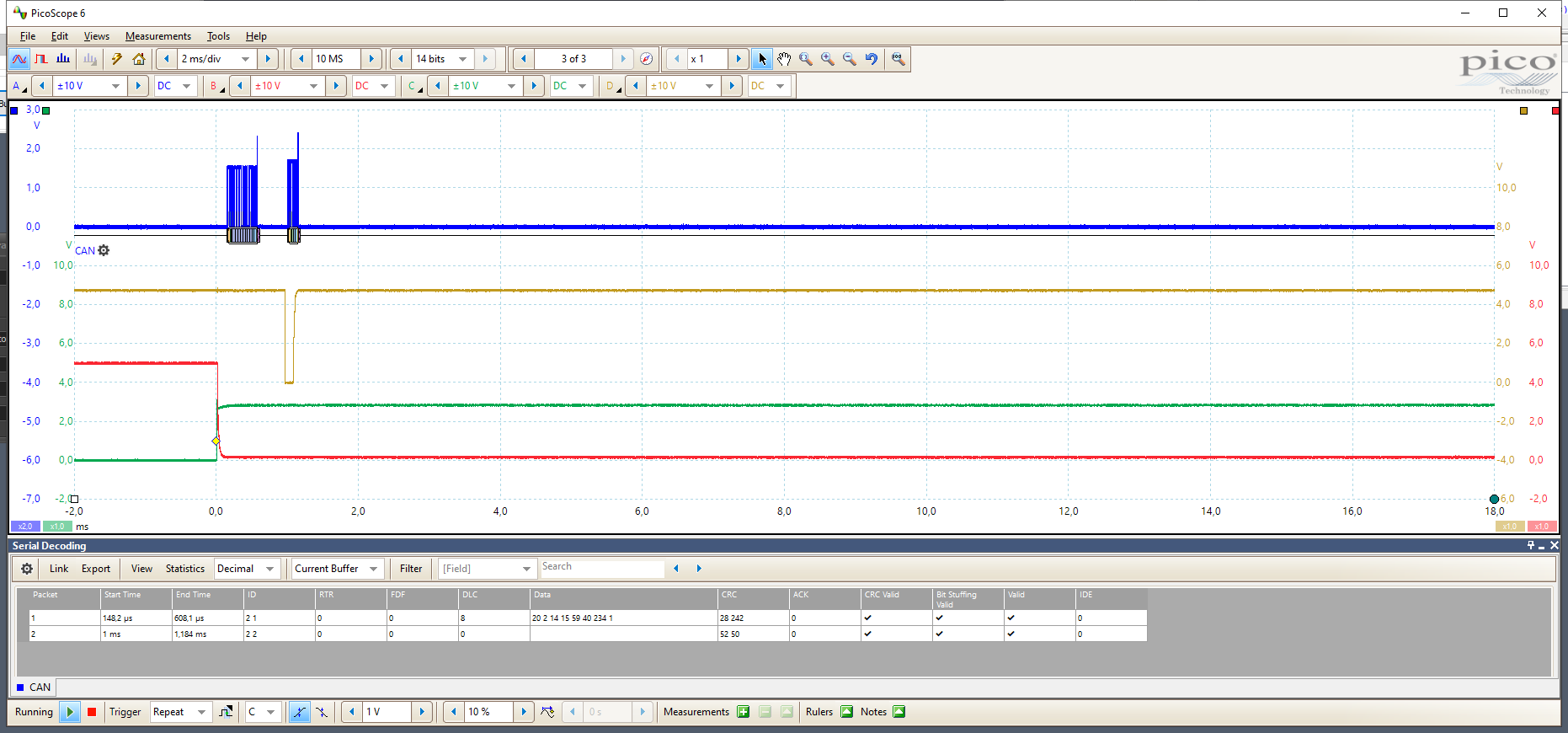Close the Serial Decoding panel
The image size is (1568, 733).
[x=1555, y=545]
